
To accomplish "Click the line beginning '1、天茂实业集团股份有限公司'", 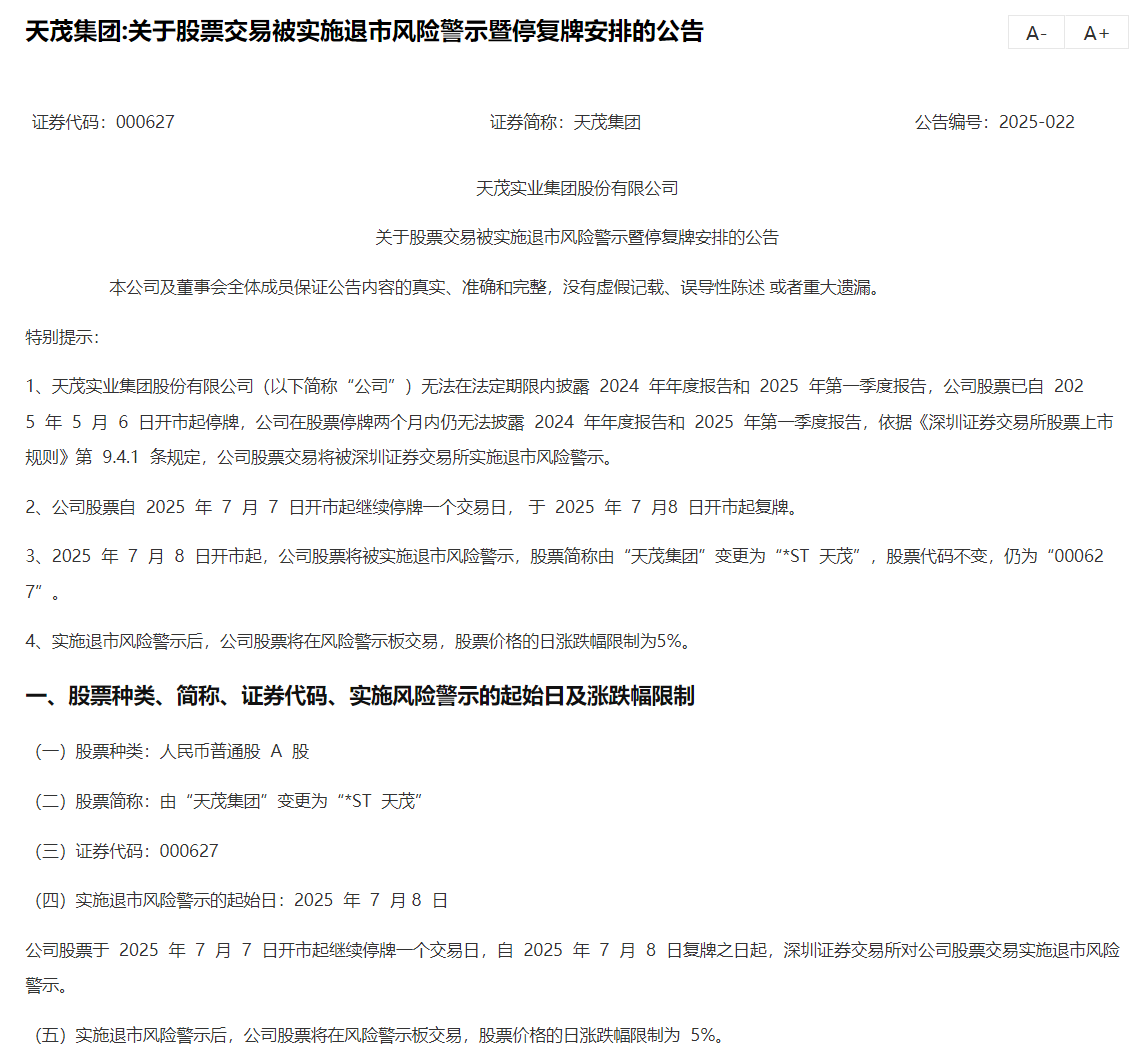I will point(570,422).
